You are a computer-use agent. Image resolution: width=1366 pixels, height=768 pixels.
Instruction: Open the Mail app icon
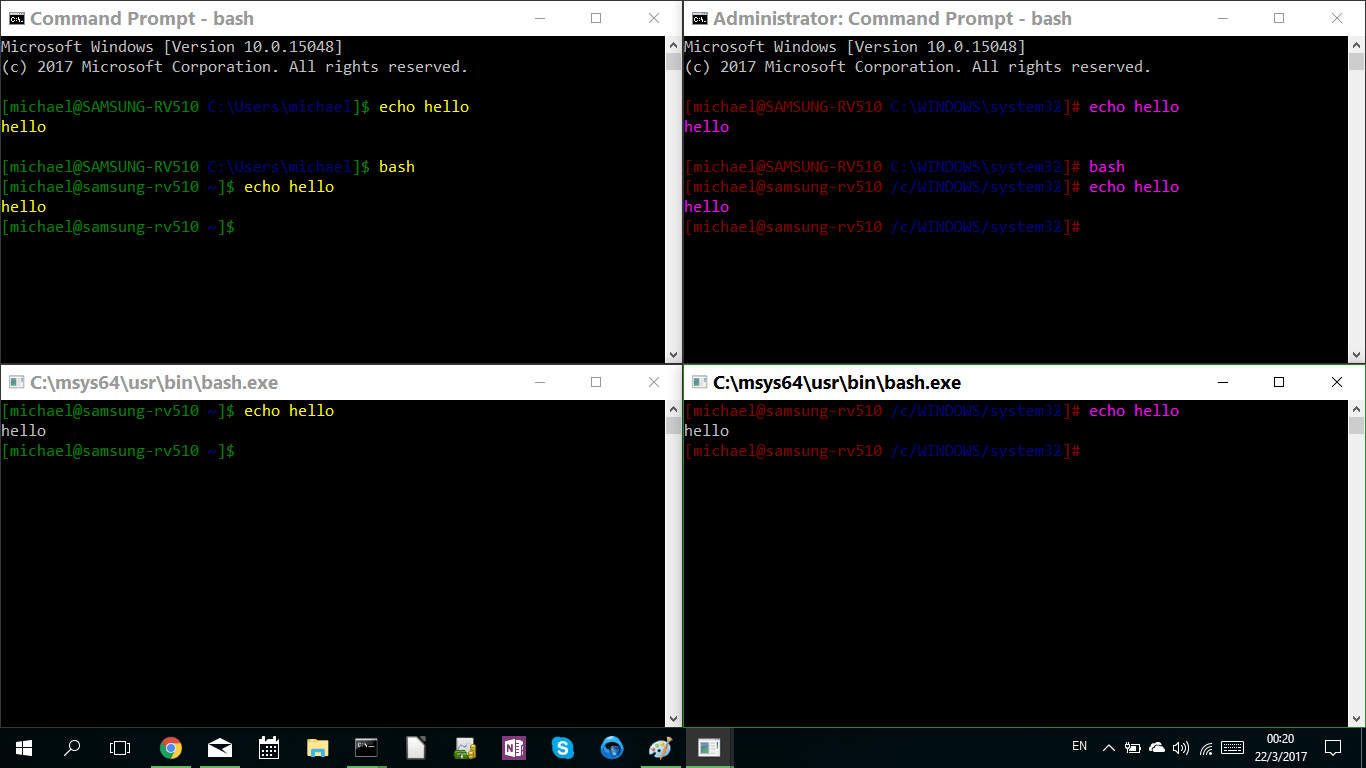pos(220,748)
